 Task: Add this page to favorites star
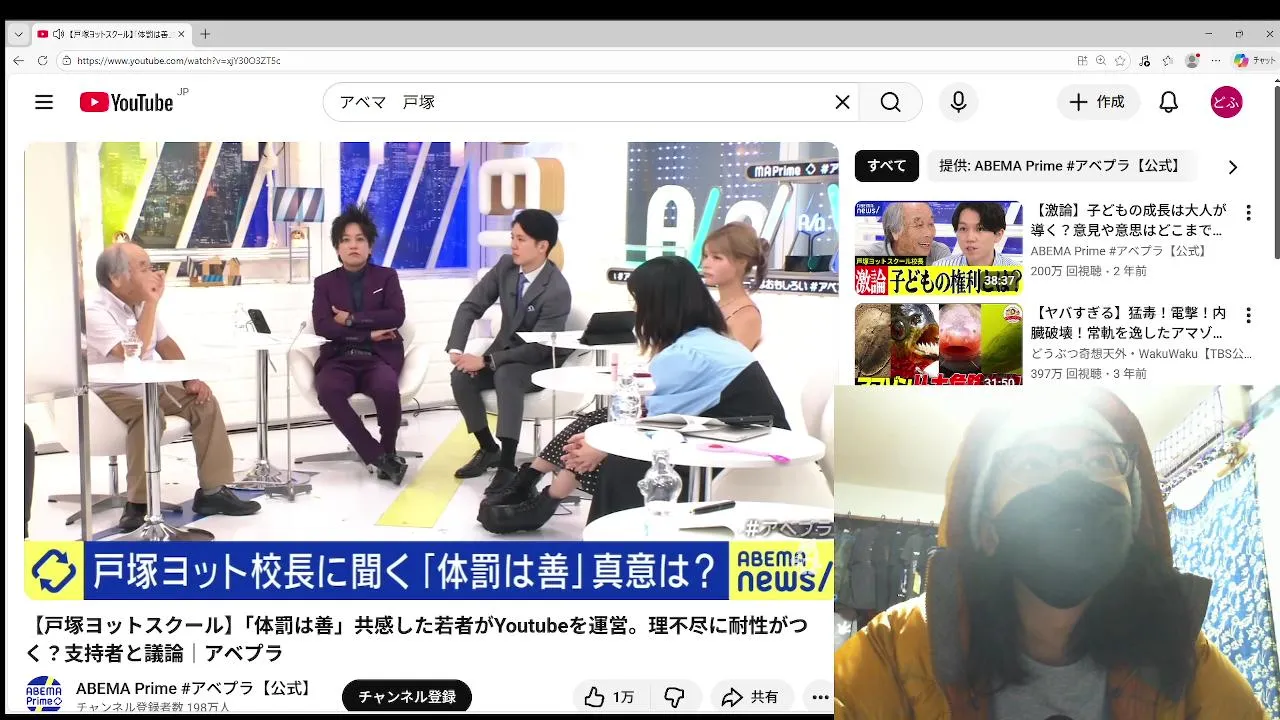1121,60
